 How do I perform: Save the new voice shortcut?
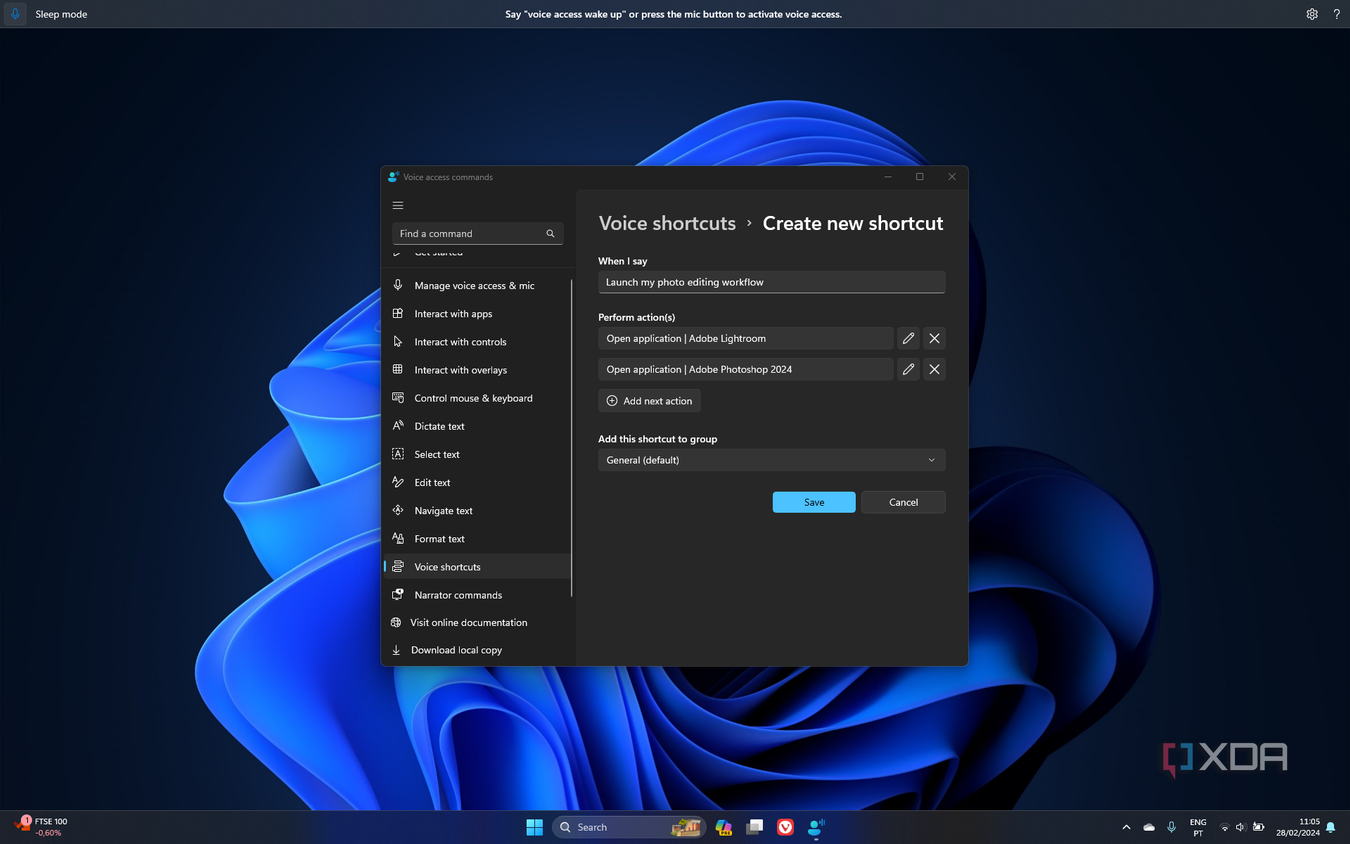(814, 502)
